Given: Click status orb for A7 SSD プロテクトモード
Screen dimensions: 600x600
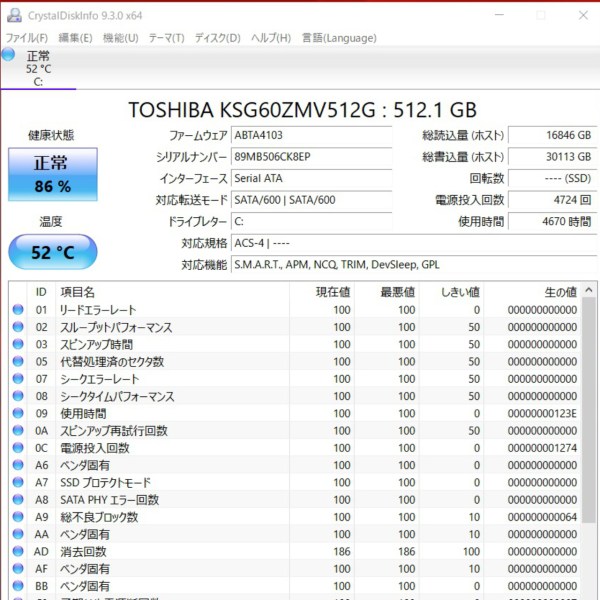Looking at the screenshot, I should 18,482.
